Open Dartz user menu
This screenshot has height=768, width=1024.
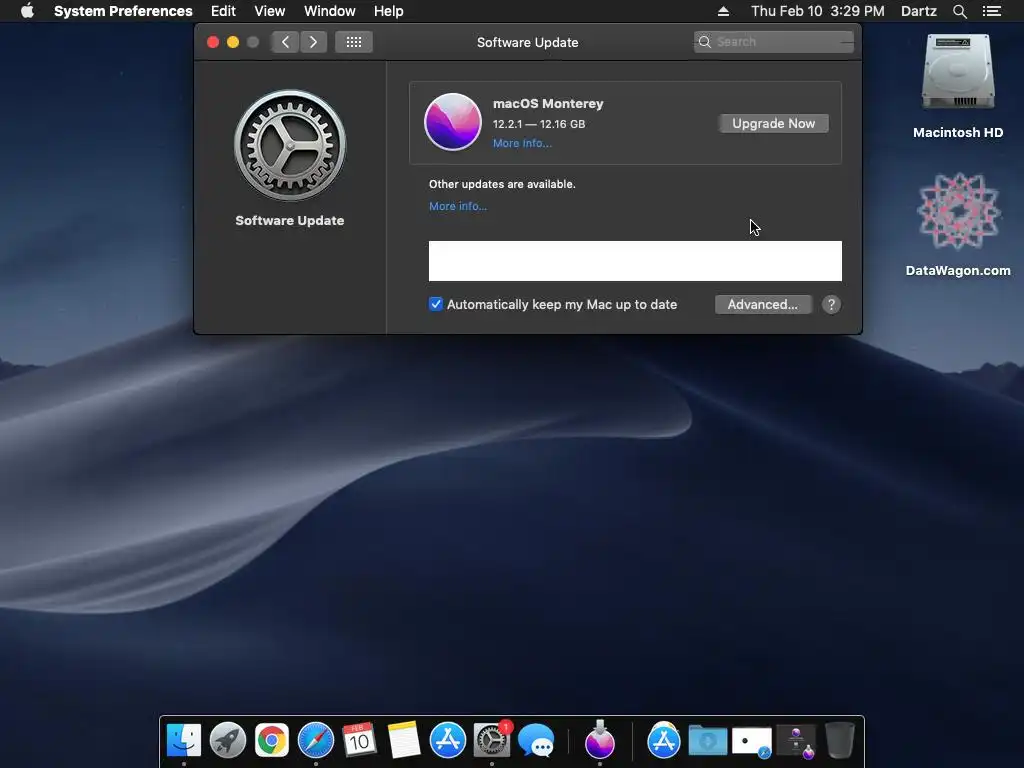(919, 11)
